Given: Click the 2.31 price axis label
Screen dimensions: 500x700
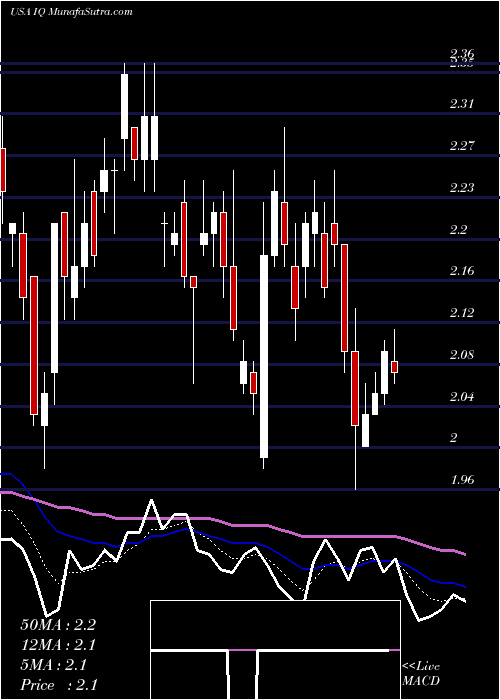Looking at the screenshot, I should (x=461, y=104).
